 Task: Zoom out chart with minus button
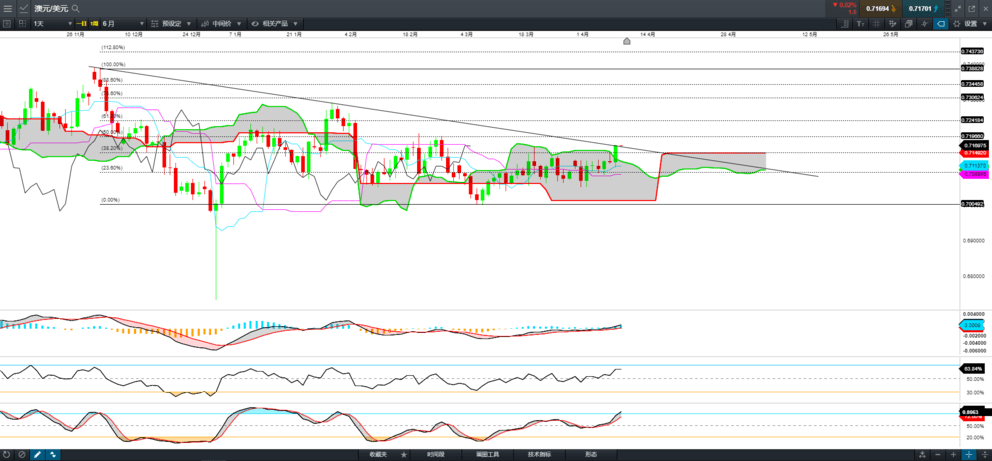tap(937, 454)
